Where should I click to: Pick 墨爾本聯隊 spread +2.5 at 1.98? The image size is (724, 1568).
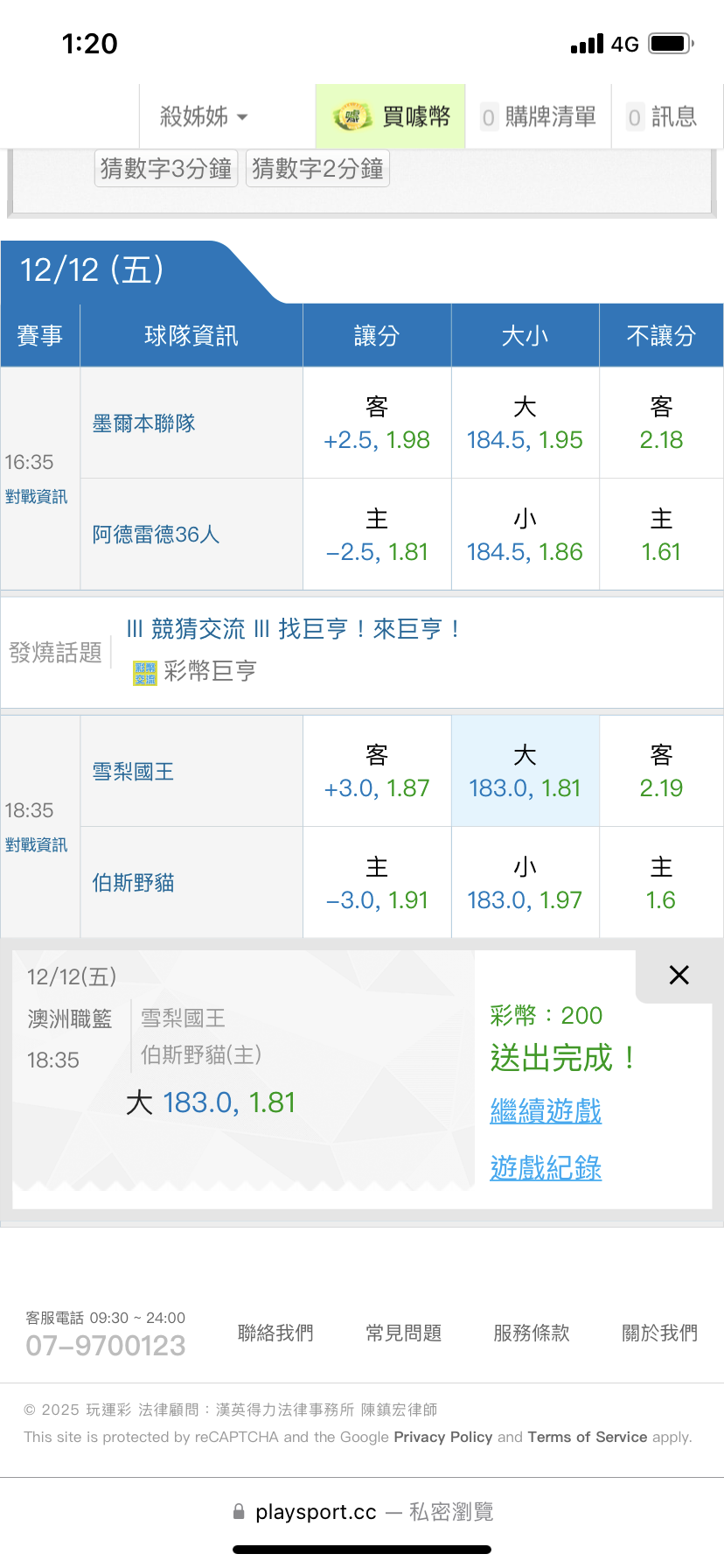click(377, 423)
